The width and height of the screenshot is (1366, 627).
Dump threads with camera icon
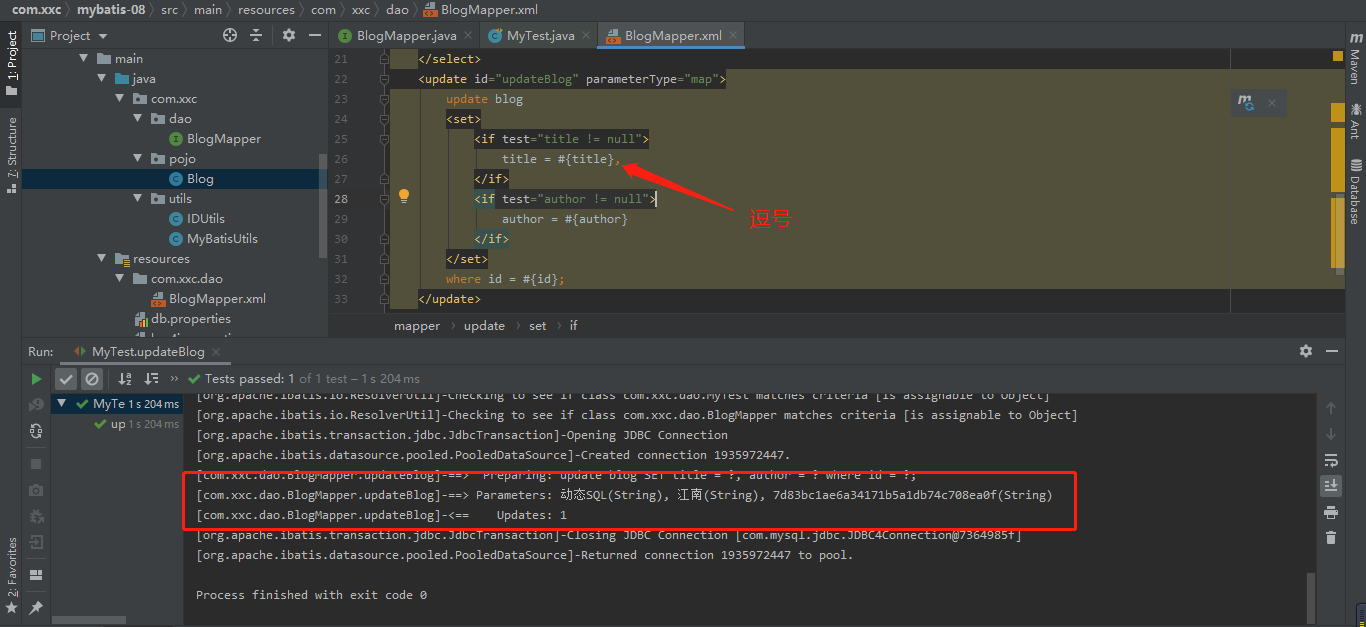coord(37,490)
